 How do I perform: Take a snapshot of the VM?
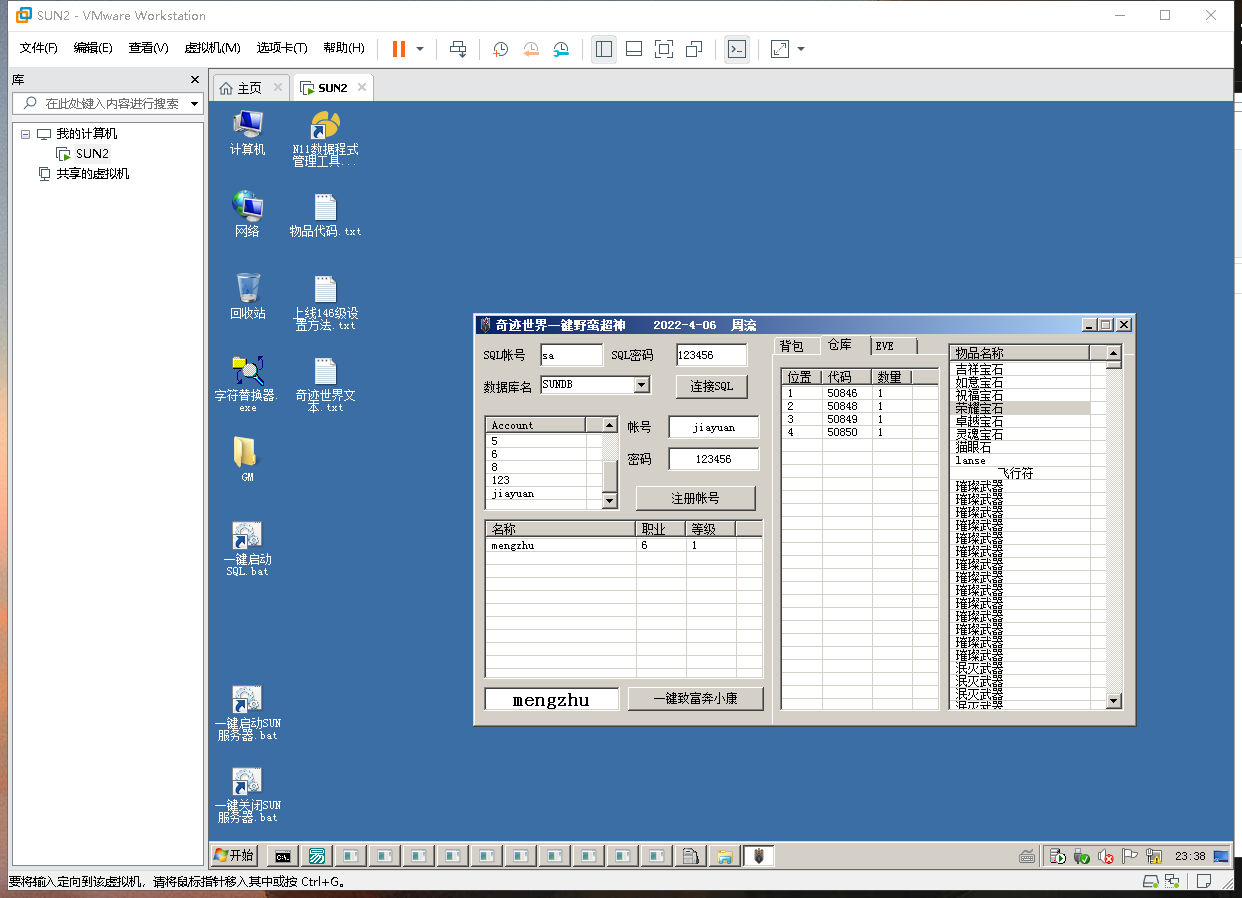coord(501,49)
